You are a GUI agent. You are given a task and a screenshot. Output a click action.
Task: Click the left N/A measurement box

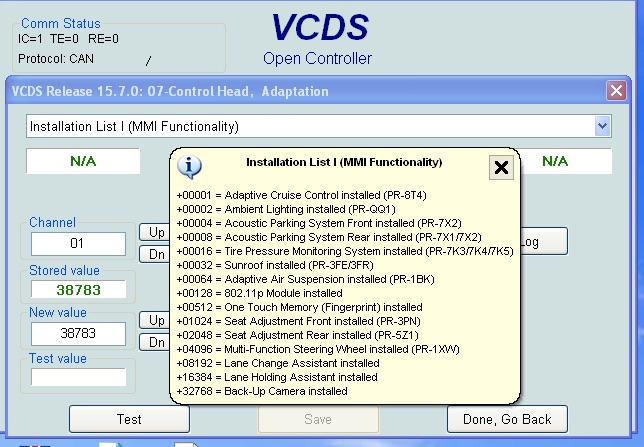point(83,161)
